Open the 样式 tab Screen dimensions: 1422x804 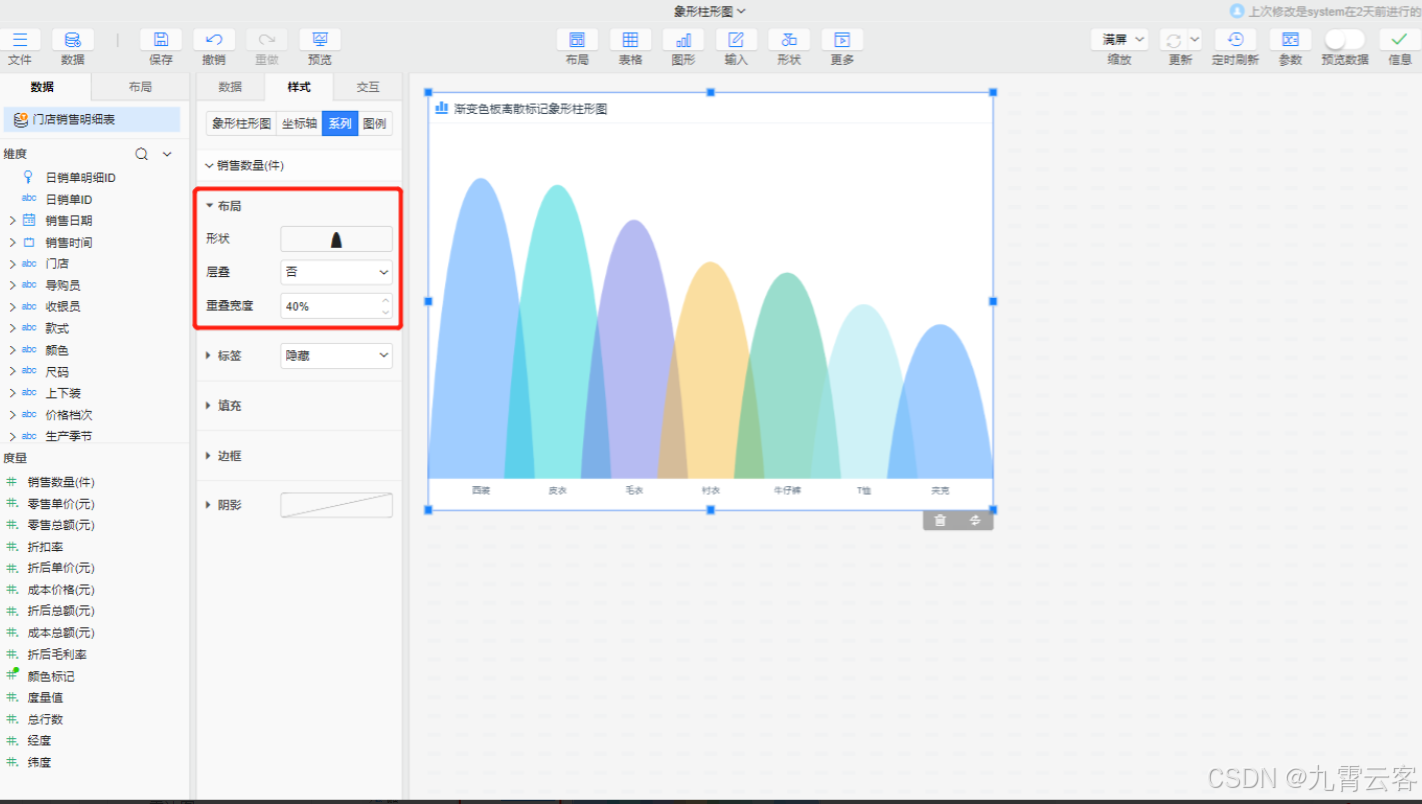coord(299,87)
